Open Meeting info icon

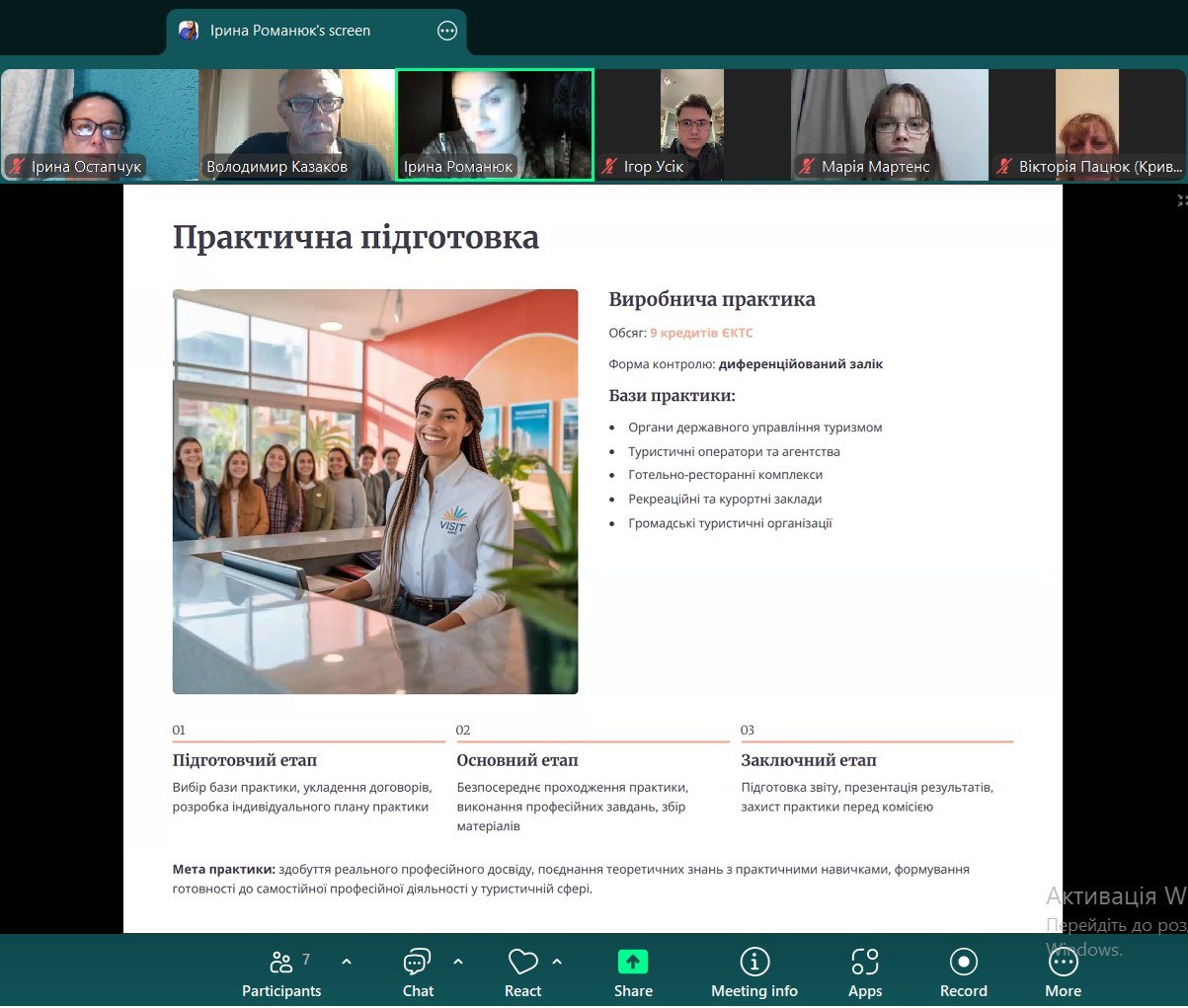click(754, 962)
